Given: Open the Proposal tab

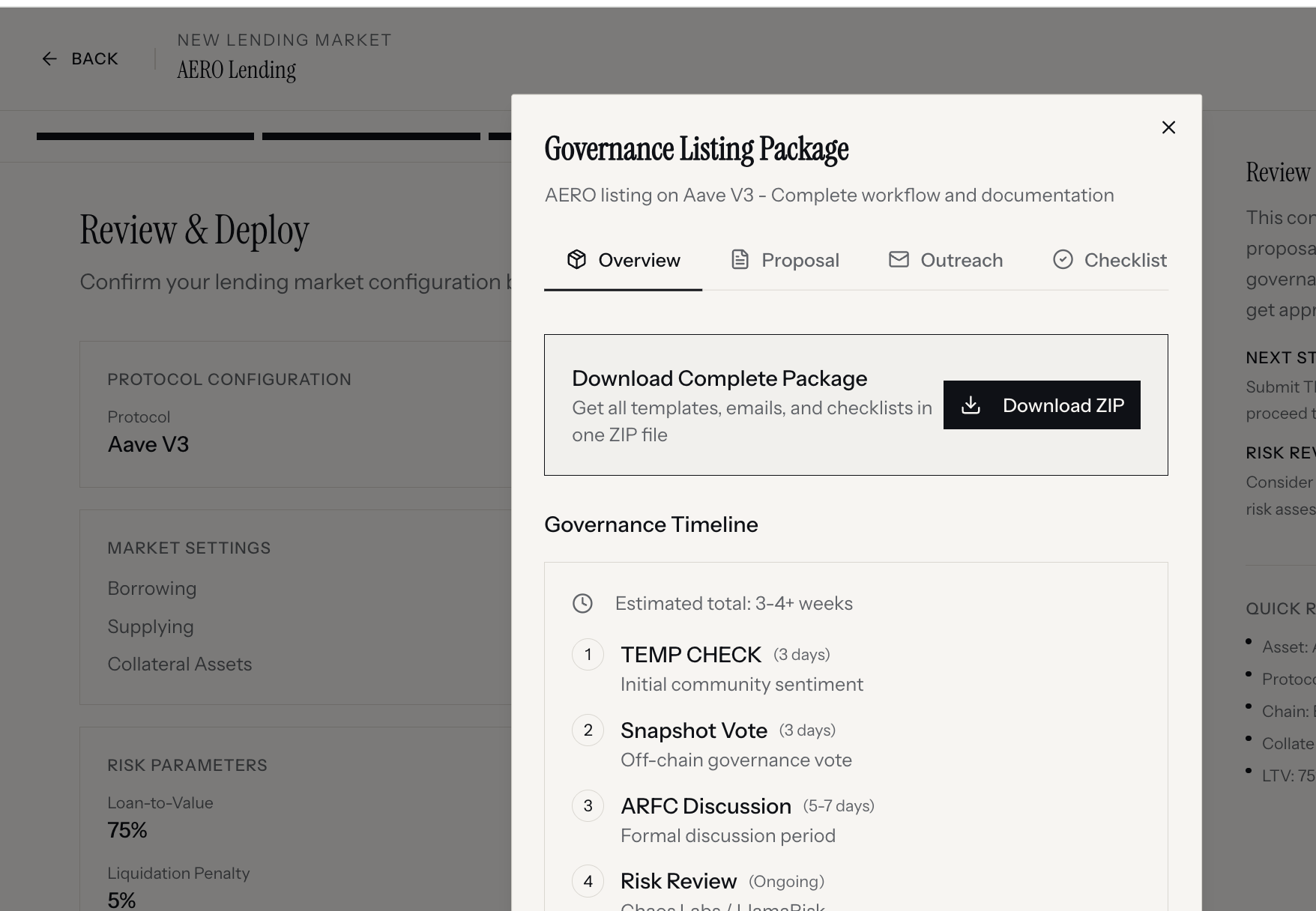Looking at the screenshot, I should click(785, 260).
